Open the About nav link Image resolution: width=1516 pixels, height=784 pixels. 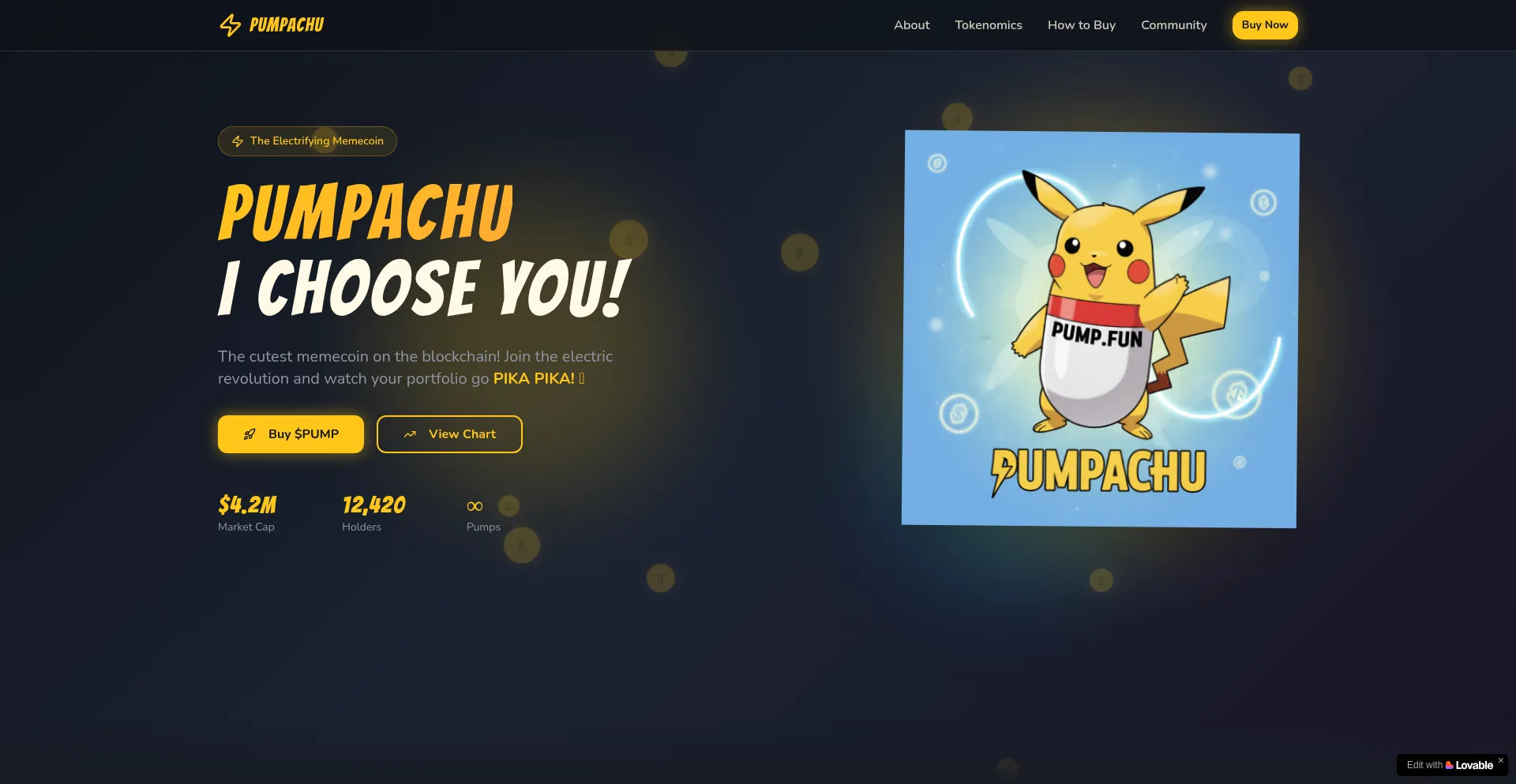[911, 25]
